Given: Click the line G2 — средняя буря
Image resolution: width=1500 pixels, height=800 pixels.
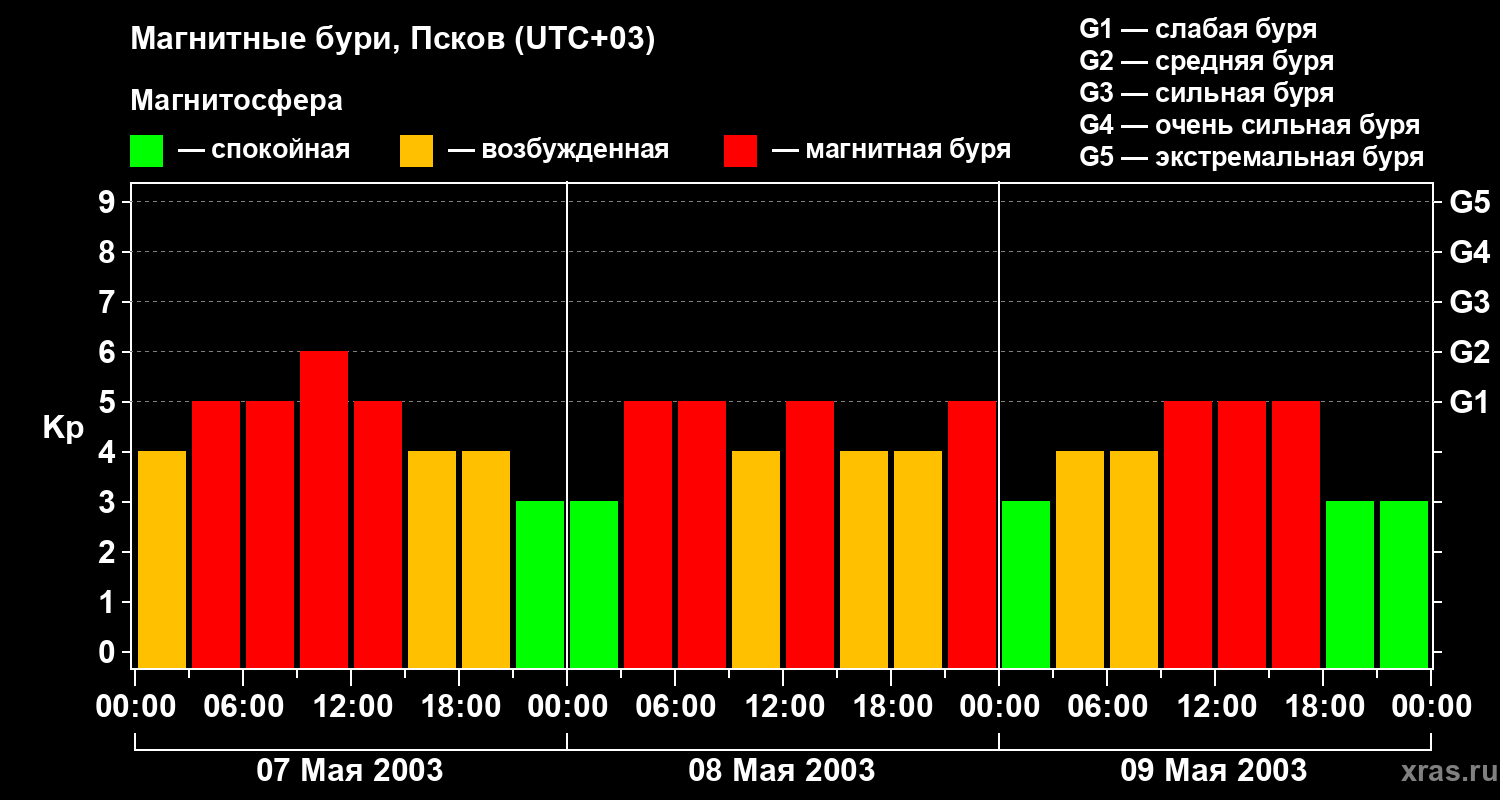Looking at the screenshot, I should coord(1207,61).
